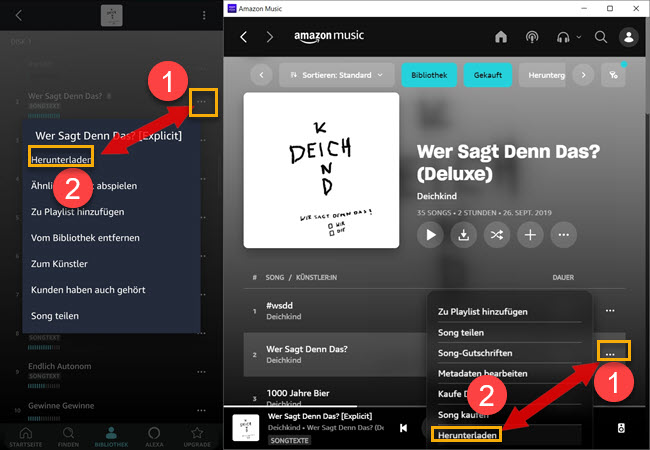This screenshot has height=450, width=650.
Task: Select 'Vom Bibliothek entfernen' in mobile menu
Action: tap(85, 238)
